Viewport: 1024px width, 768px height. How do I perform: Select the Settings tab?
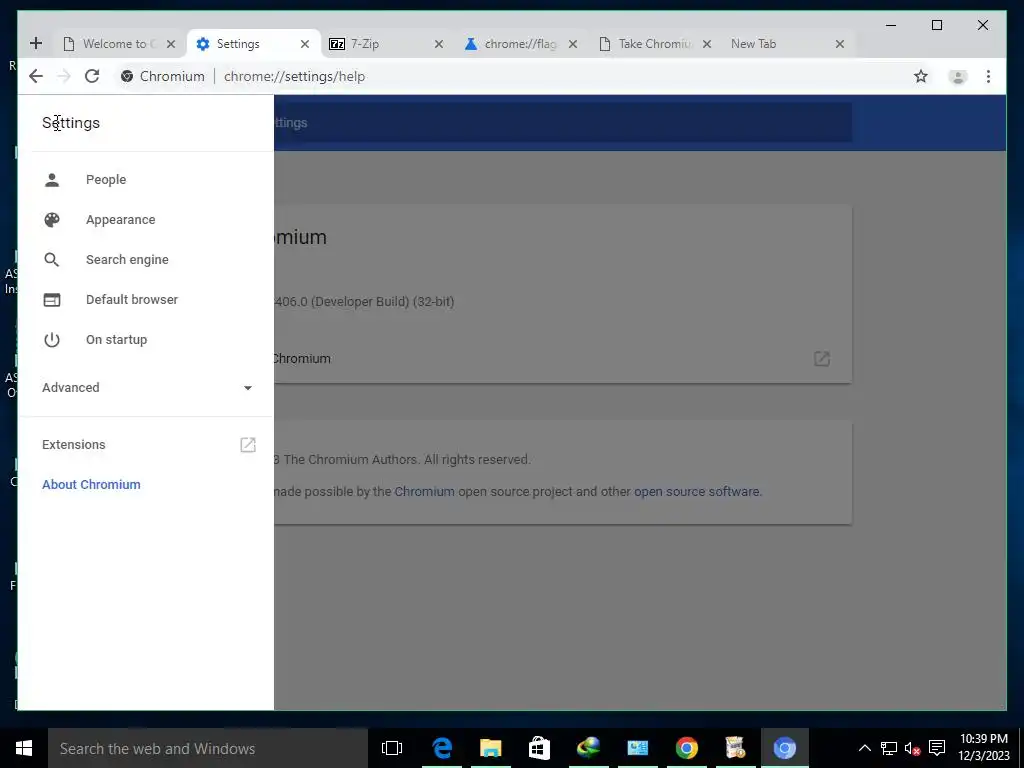coord(253,44)
